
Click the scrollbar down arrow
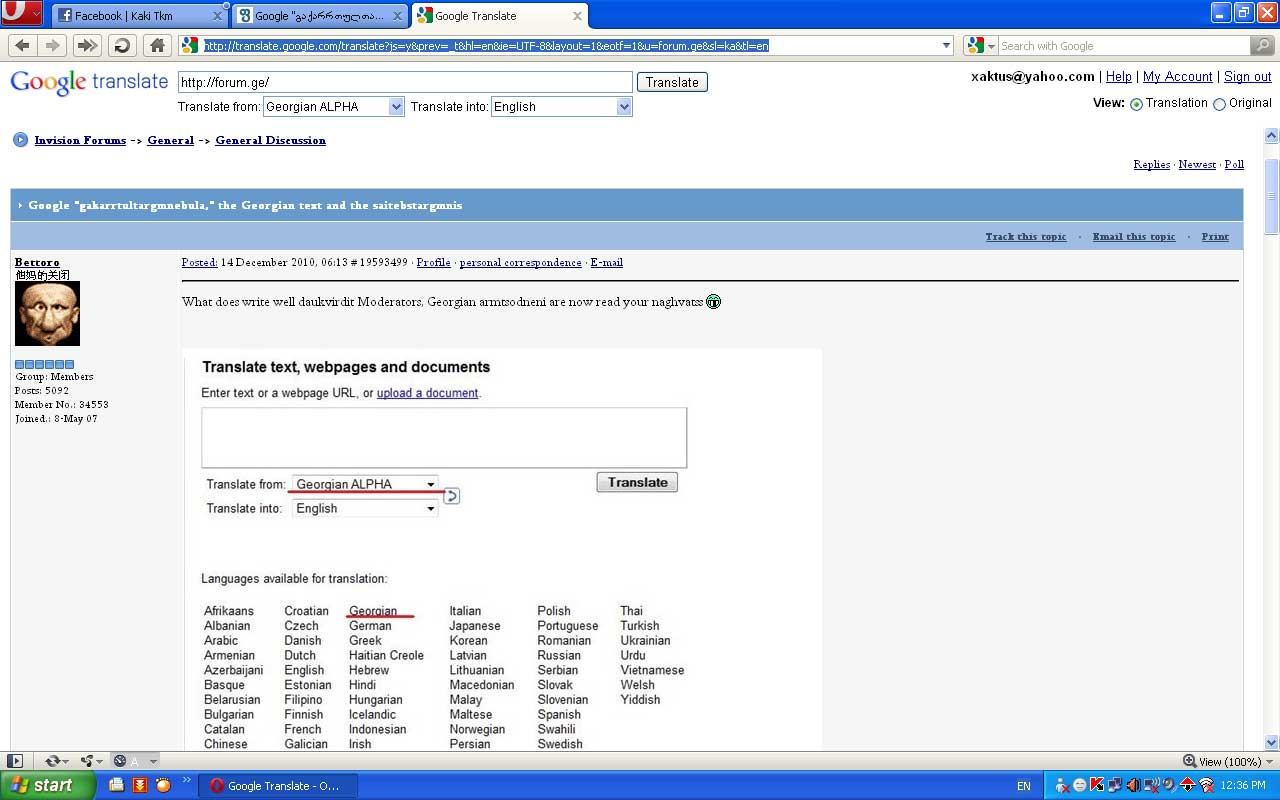[1271, 742]
